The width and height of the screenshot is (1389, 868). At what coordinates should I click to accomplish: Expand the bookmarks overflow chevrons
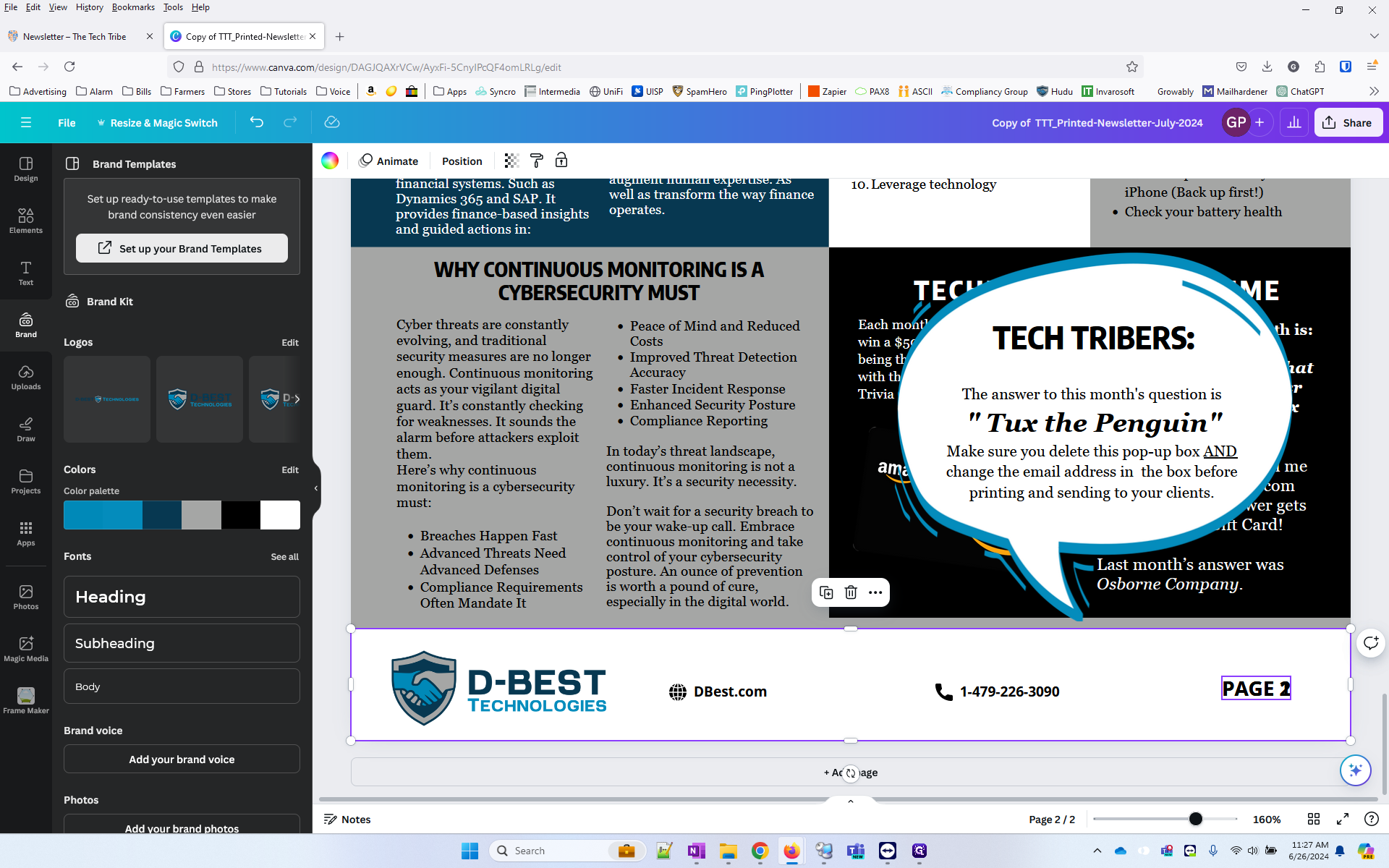1374,91
